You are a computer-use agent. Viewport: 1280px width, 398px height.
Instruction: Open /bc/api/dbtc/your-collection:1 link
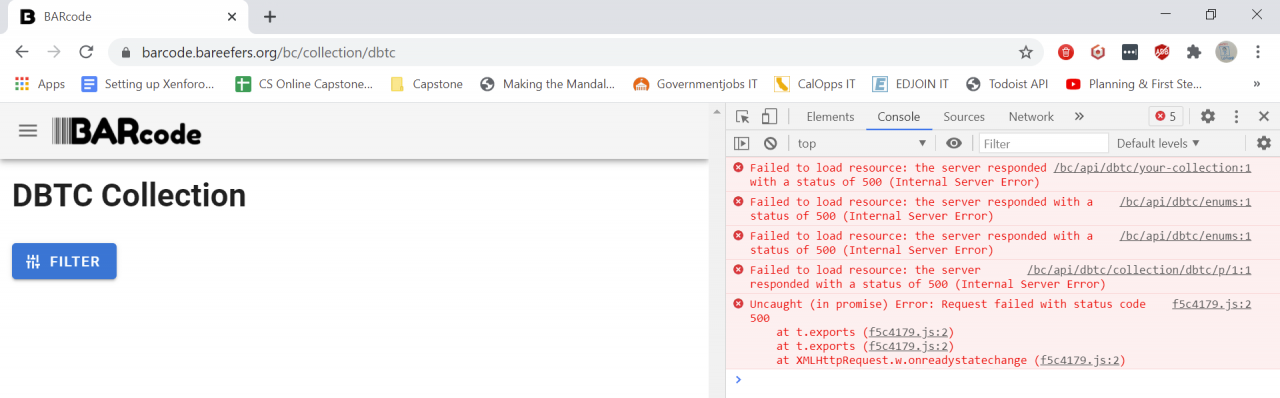pyautogui.click(x=1152, y=168)
